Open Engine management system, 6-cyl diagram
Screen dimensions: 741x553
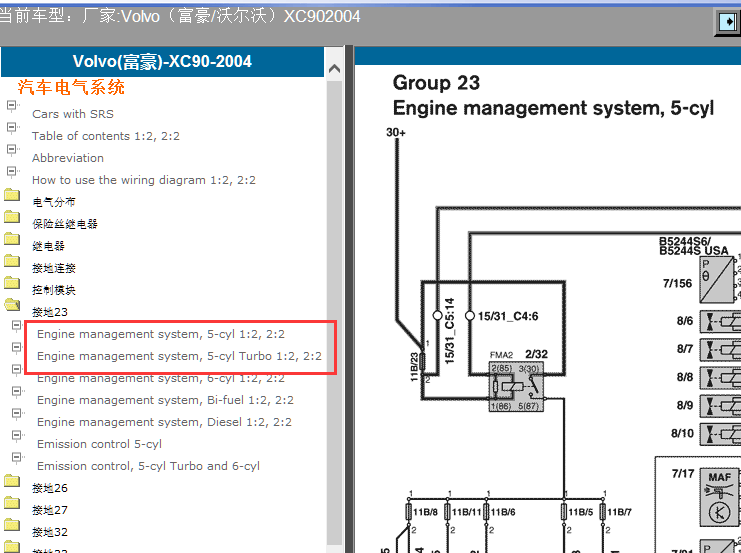(161, 378)
